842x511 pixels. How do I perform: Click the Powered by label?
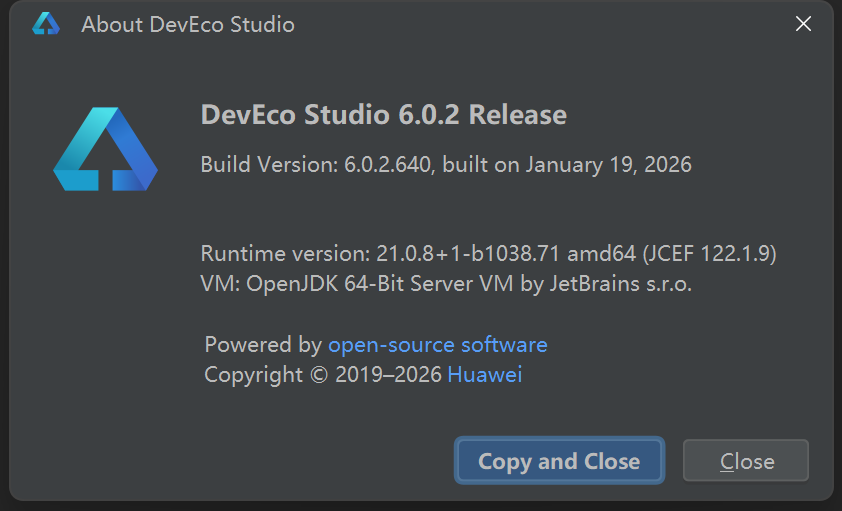[262, 345]
